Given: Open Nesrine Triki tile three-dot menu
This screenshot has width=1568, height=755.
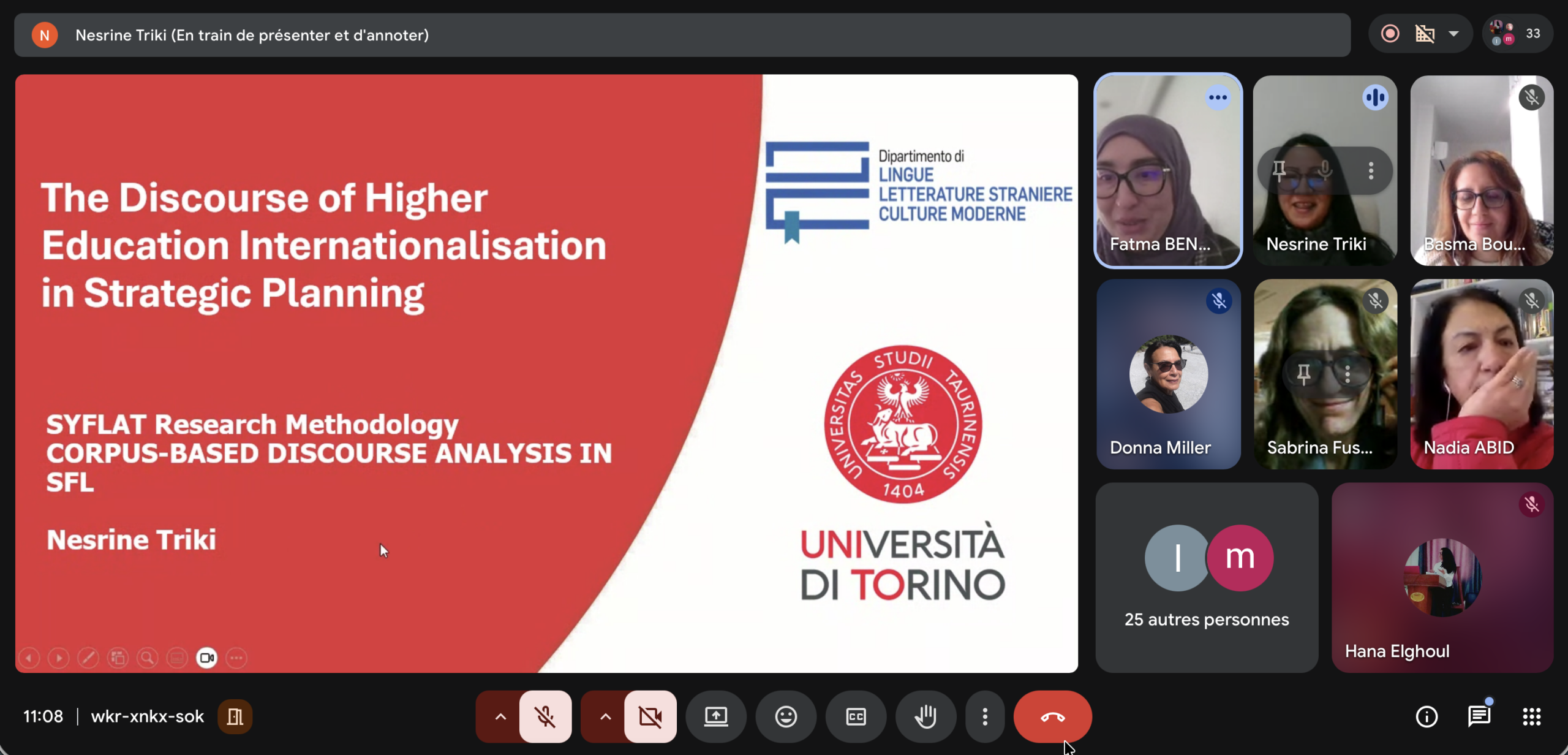Looking at the screenshot, I should click(x=1371, y=170).
